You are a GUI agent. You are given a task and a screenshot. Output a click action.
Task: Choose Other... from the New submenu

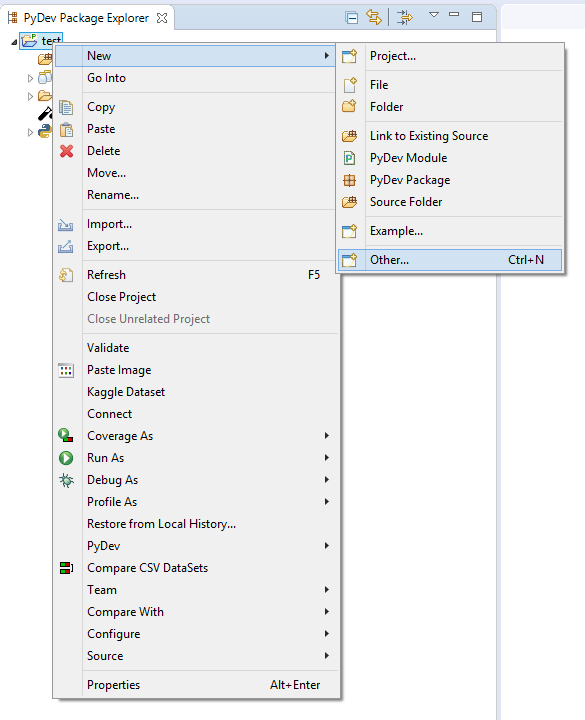tap(450, 260)
